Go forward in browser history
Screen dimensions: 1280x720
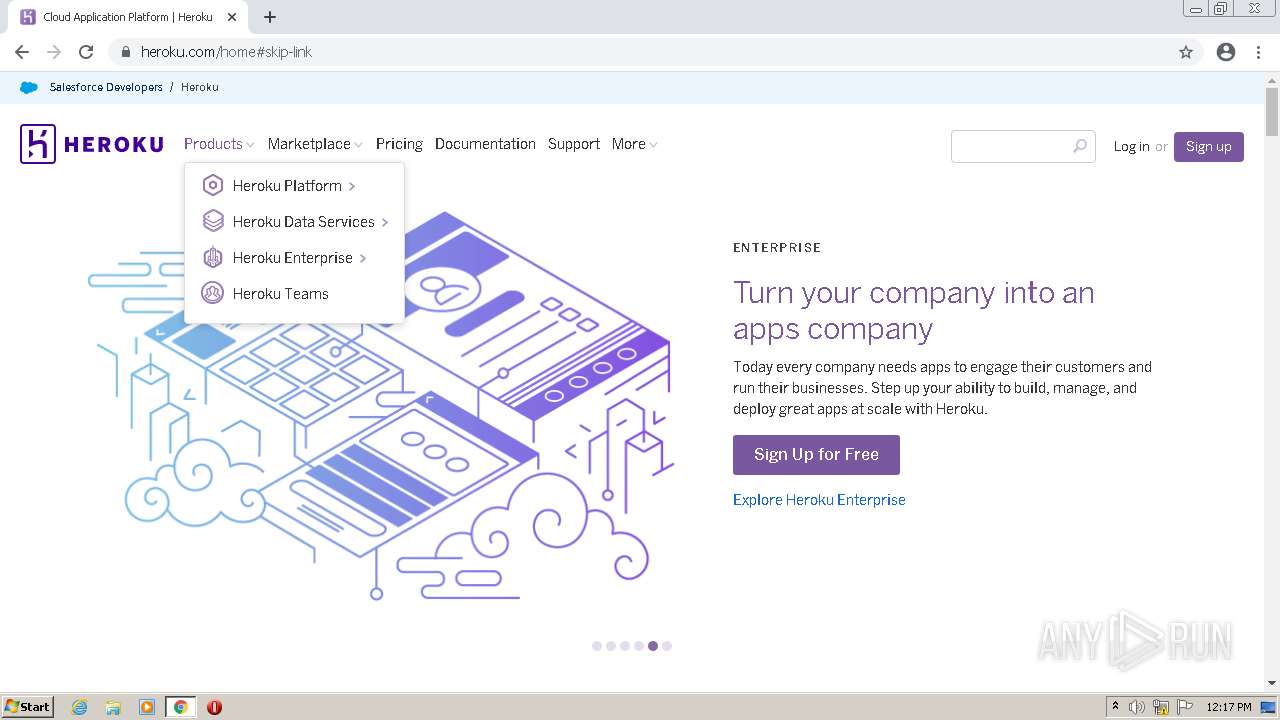pyautogui.click(x=54, y=52)
